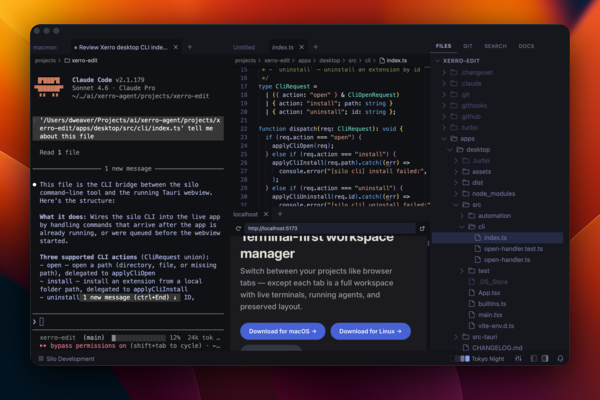Image resolution: width=600 pixels, height=400 pixels.
Task: Click the Claude Code prompt input
Action: click(128, 322)
